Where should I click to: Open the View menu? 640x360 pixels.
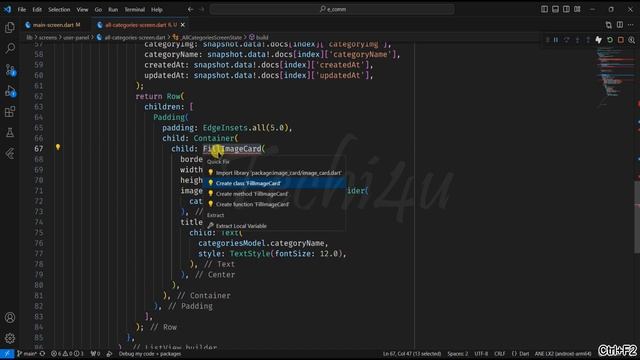point(82,9)
